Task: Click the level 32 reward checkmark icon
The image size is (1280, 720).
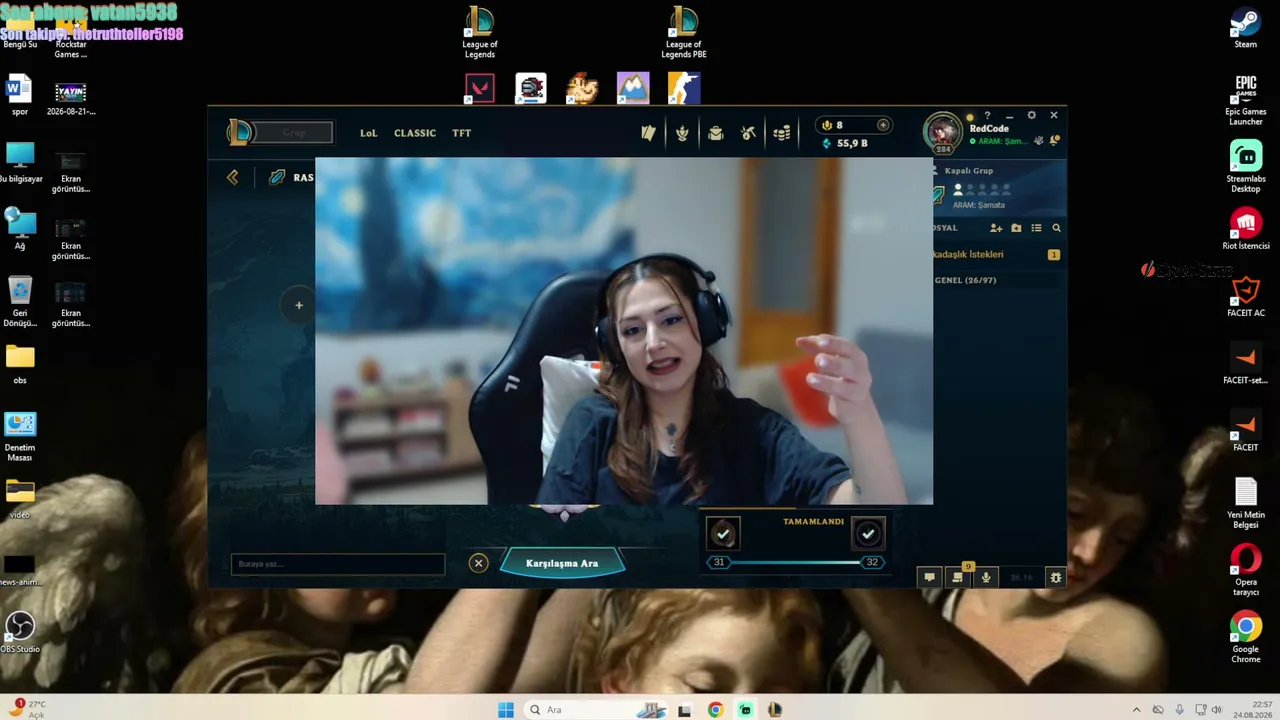Action: coord(867,534)
